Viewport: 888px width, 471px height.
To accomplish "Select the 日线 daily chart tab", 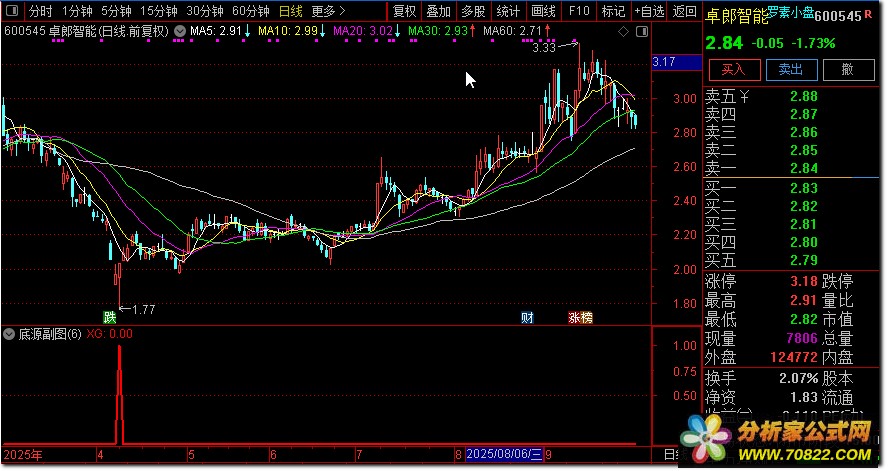I will [x=290, y=12].
